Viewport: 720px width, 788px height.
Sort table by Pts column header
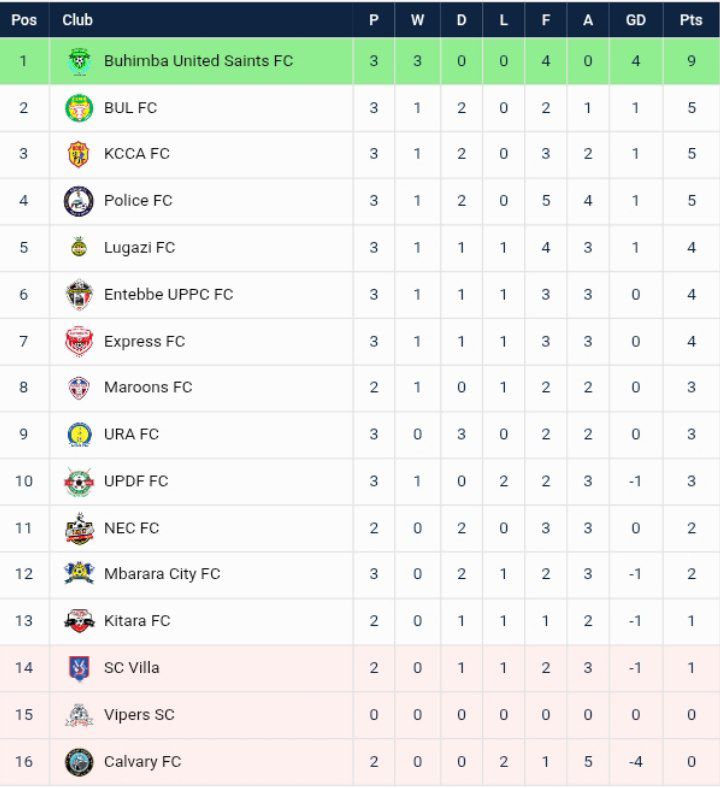[x=691, y=20]
